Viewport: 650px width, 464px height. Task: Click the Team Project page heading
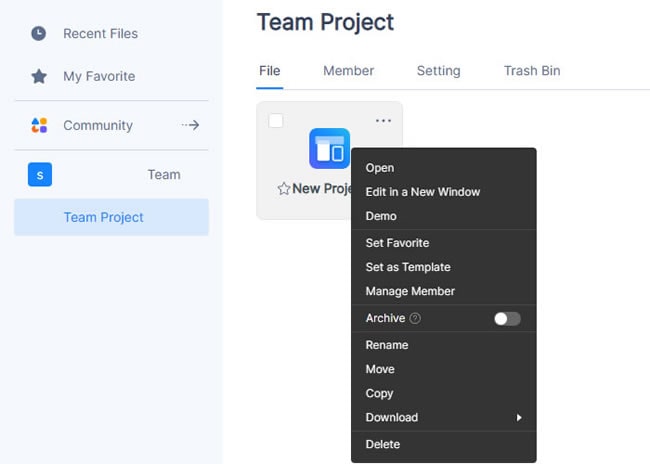coord(325,22)
